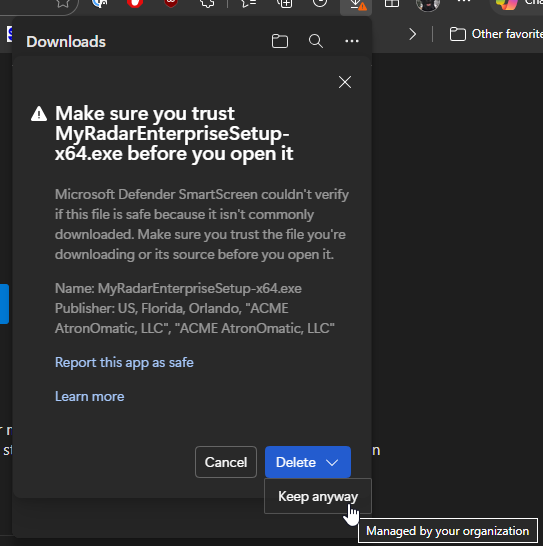Viewport: 543px width, 546px height.
Task: Click the Publisher ACME AtronOmatic text
Action: [195, 318]
